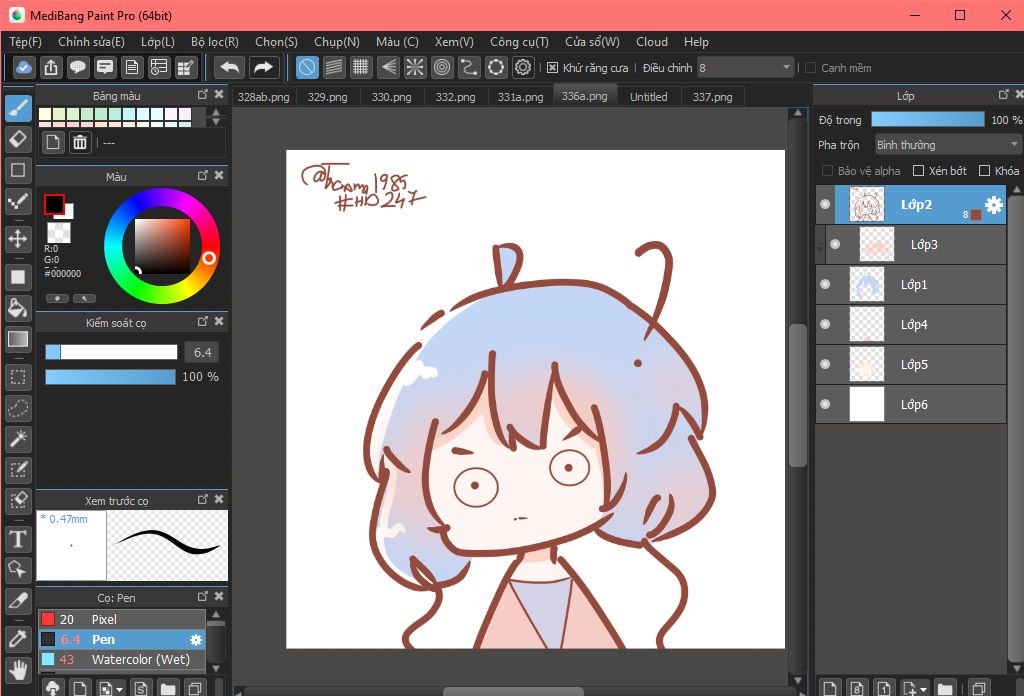This screenshot has width=1024, height=696.
Task: Close the Bảng màu panel
Action: [219, 95]
